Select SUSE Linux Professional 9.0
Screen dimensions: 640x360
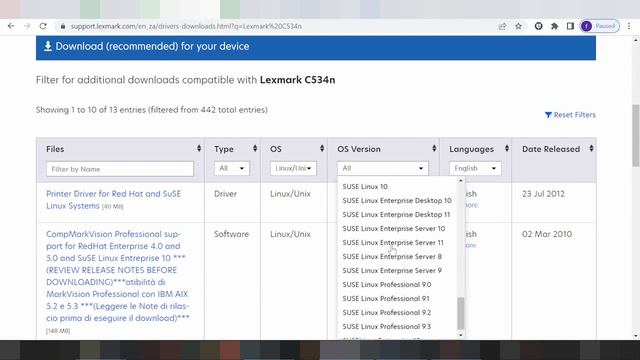coord(397,284)
